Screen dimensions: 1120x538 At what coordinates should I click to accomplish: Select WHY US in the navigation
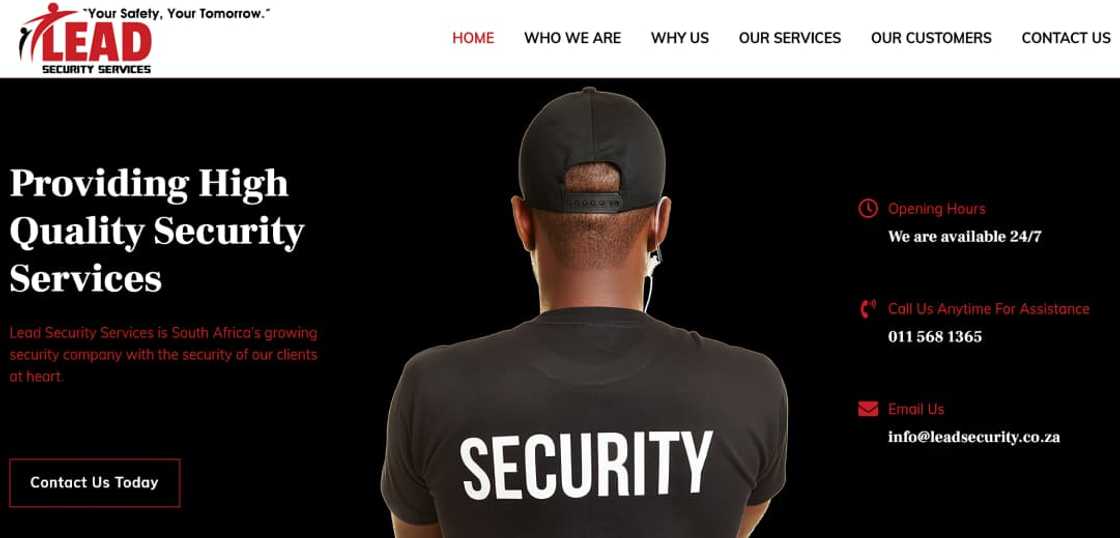coord(679,38)
